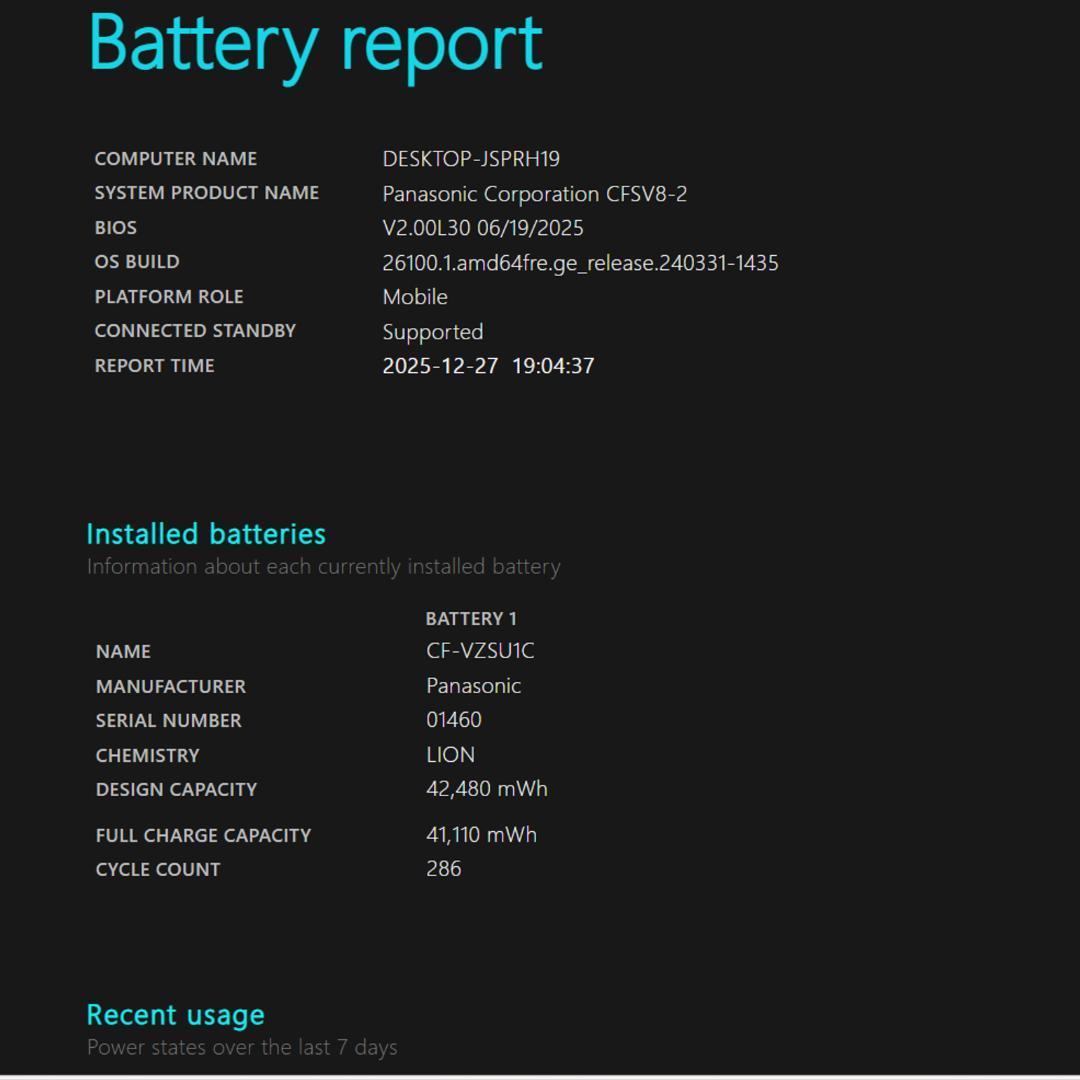Click the battery manufacturer Panasonic value

(x=473, y=686)
